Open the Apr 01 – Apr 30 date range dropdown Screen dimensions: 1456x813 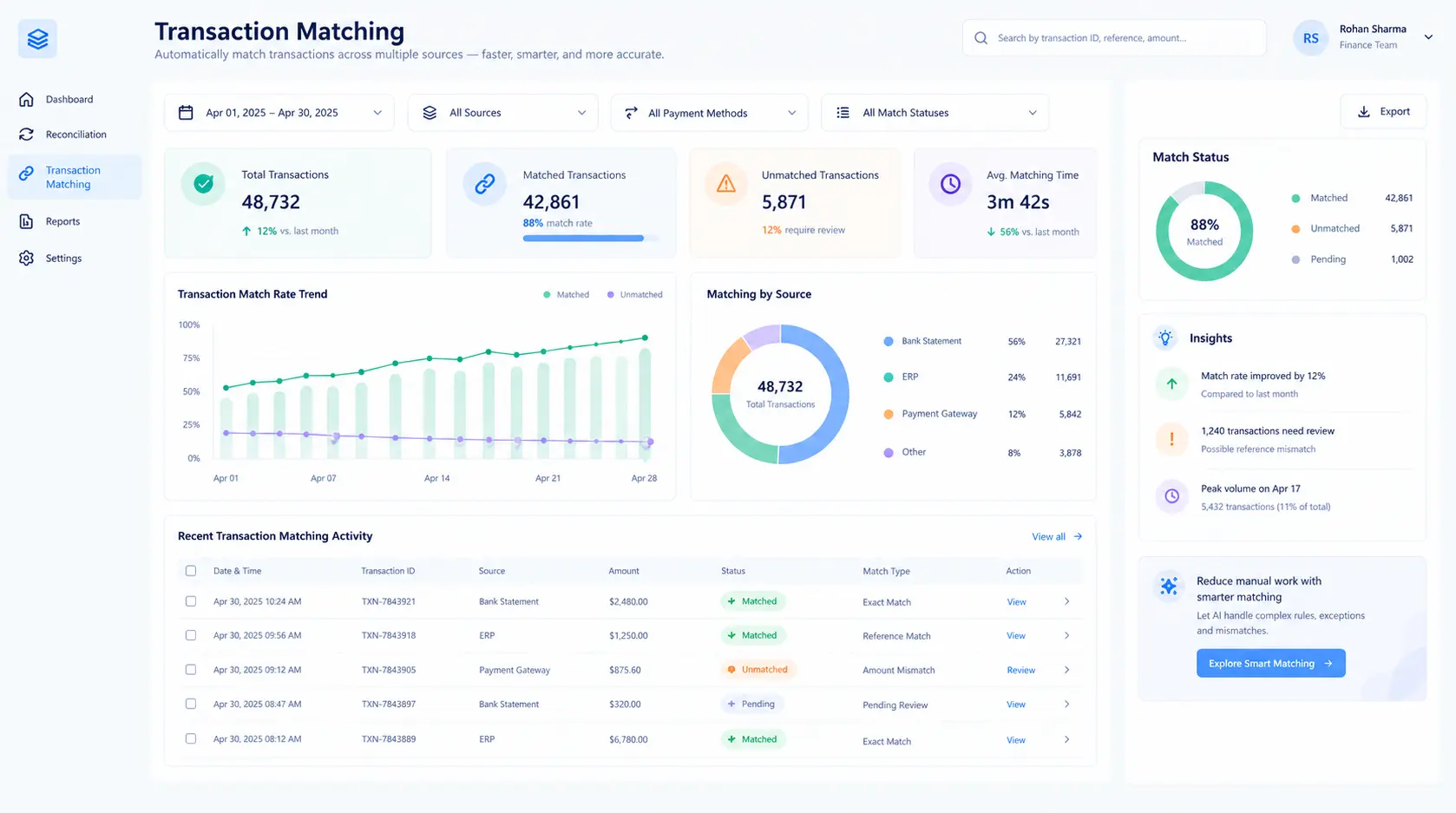tap(279, 113)
